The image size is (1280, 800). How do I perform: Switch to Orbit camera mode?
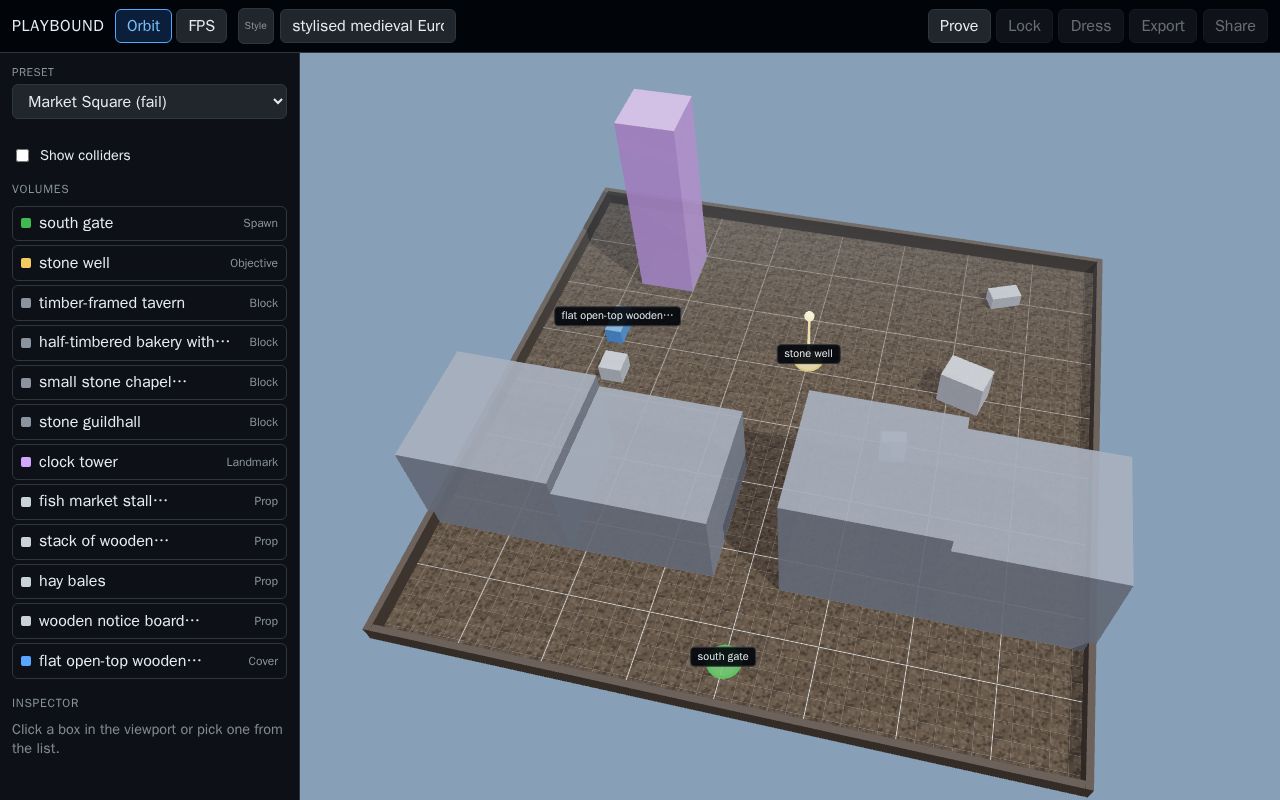(x=143, y=26)
